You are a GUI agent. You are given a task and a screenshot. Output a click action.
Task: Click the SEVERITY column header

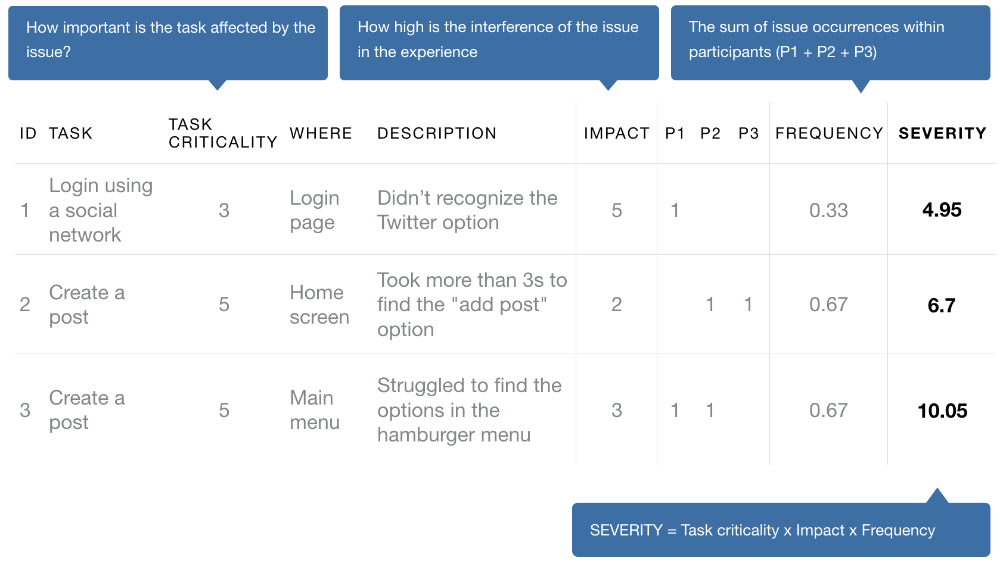pos(942,133)
